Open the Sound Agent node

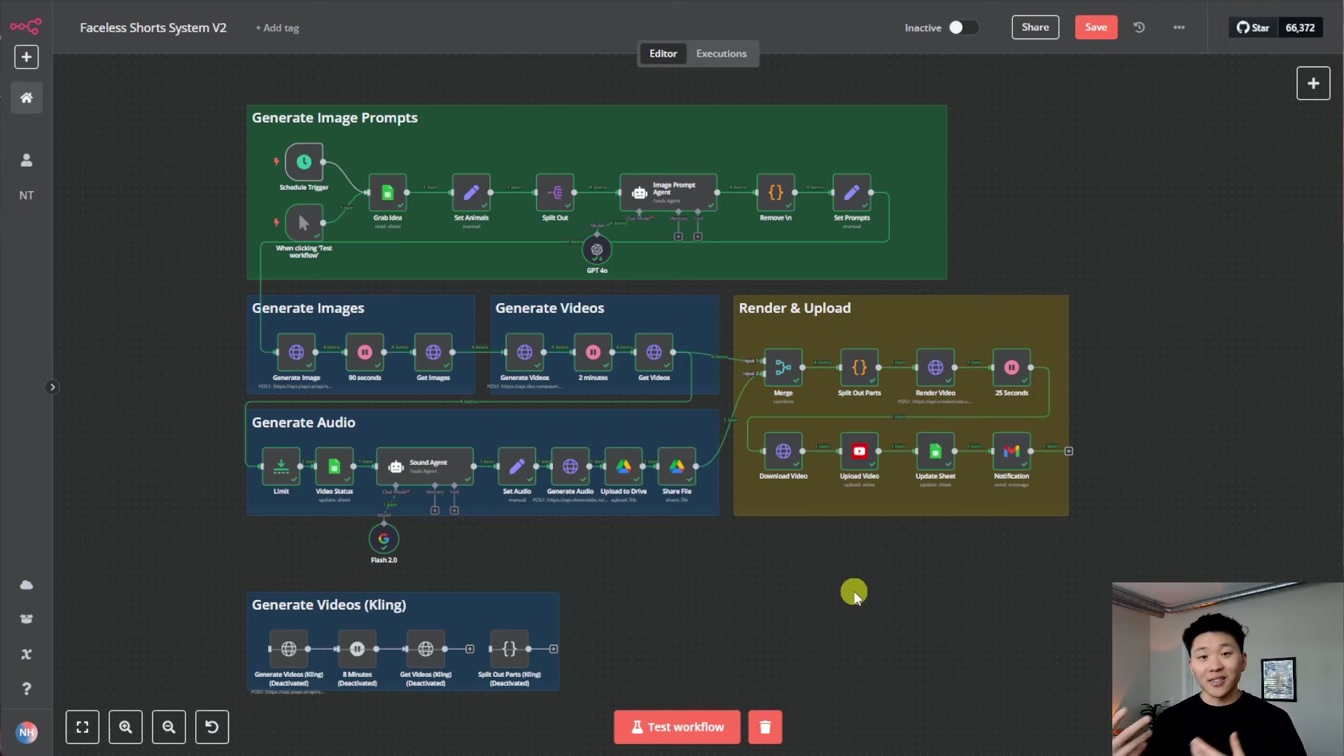point(425,466)
